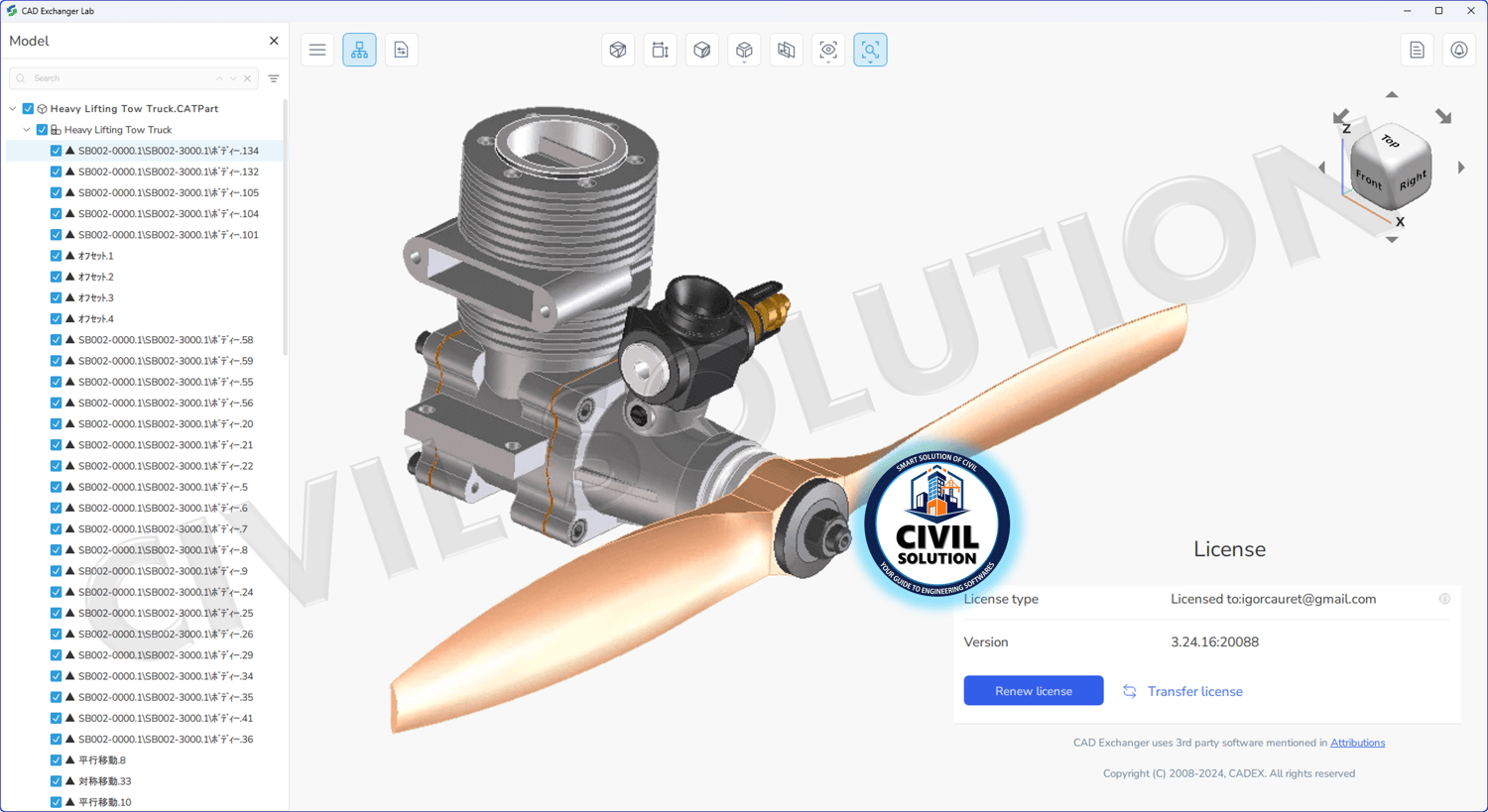Maximize the CAD Exchanger Lab window
Viewport: 1488px width, 812px height.
coord(1438,11)
